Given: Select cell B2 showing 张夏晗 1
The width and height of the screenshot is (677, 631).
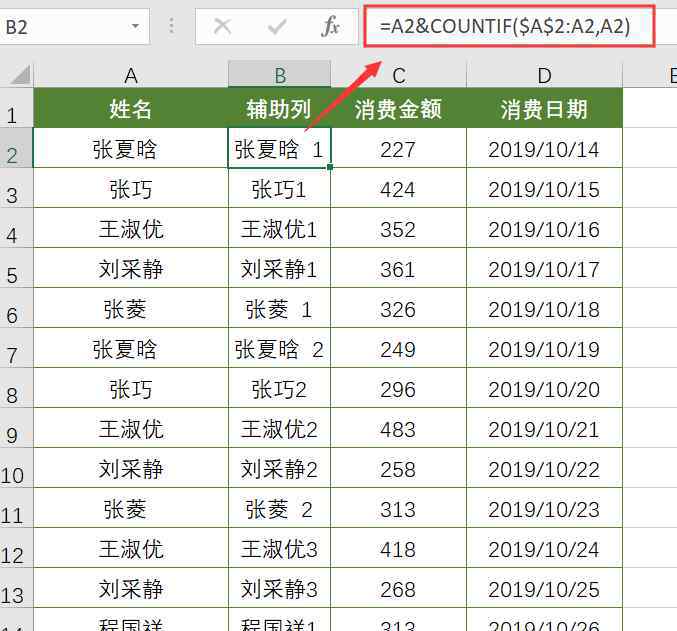Looking at the screenshot, I should (279, 148).
